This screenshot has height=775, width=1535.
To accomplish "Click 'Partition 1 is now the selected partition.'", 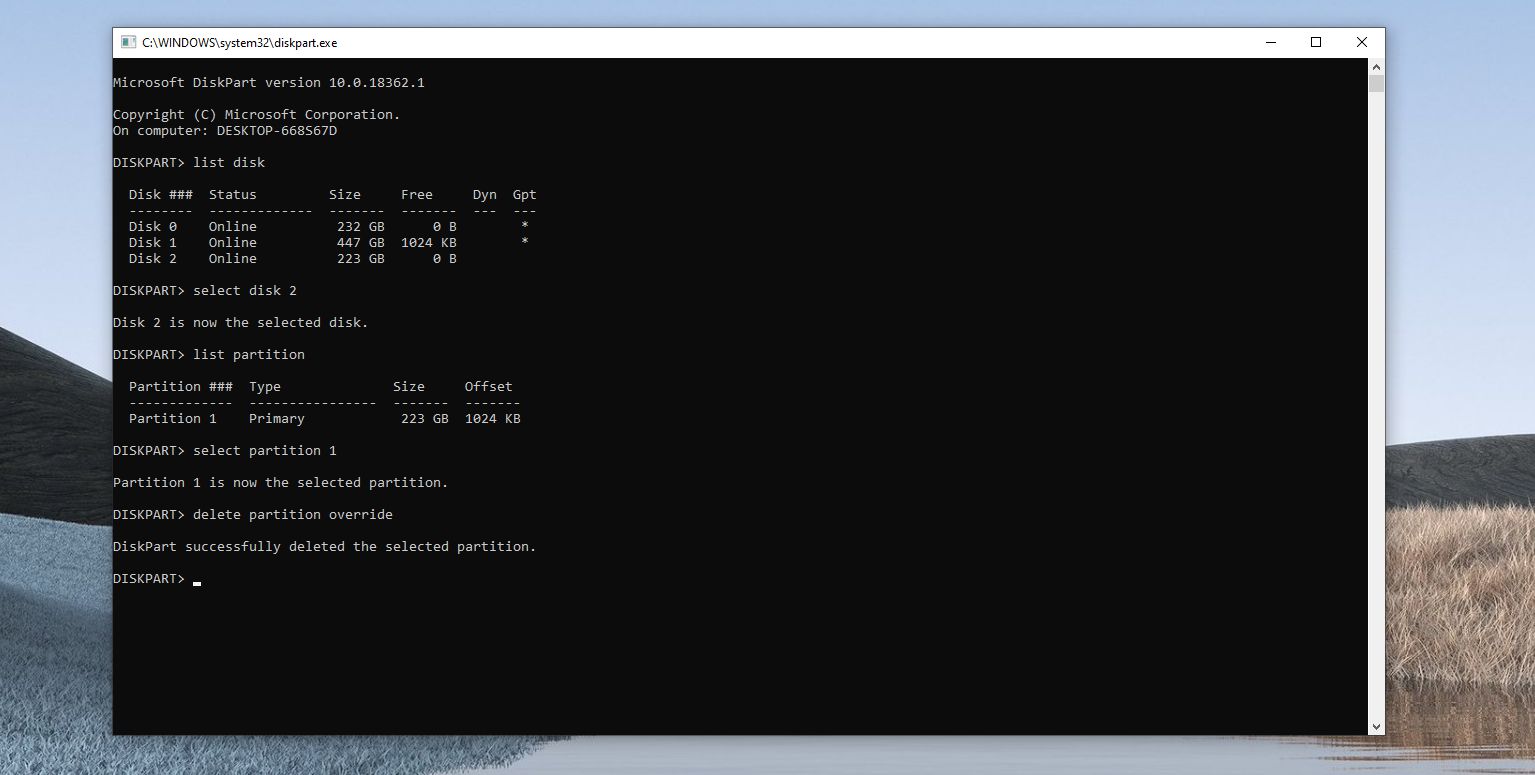I will pos(281,482).
